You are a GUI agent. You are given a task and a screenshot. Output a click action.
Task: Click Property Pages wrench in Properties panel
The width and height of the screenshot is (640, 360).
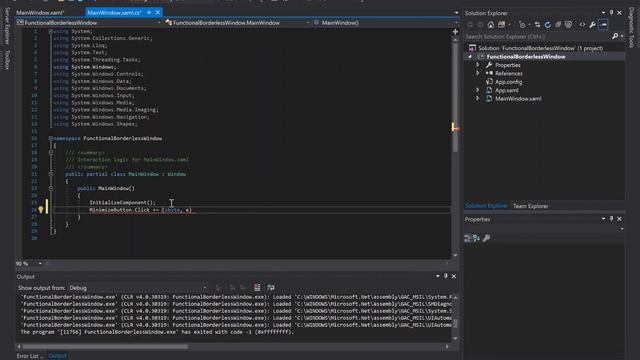tap(486, 238)
